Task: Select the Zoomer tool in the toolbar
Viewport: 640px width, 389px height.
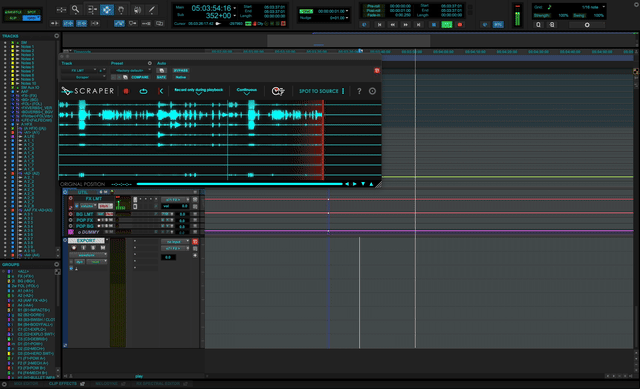Action: [x=76, y=9]
